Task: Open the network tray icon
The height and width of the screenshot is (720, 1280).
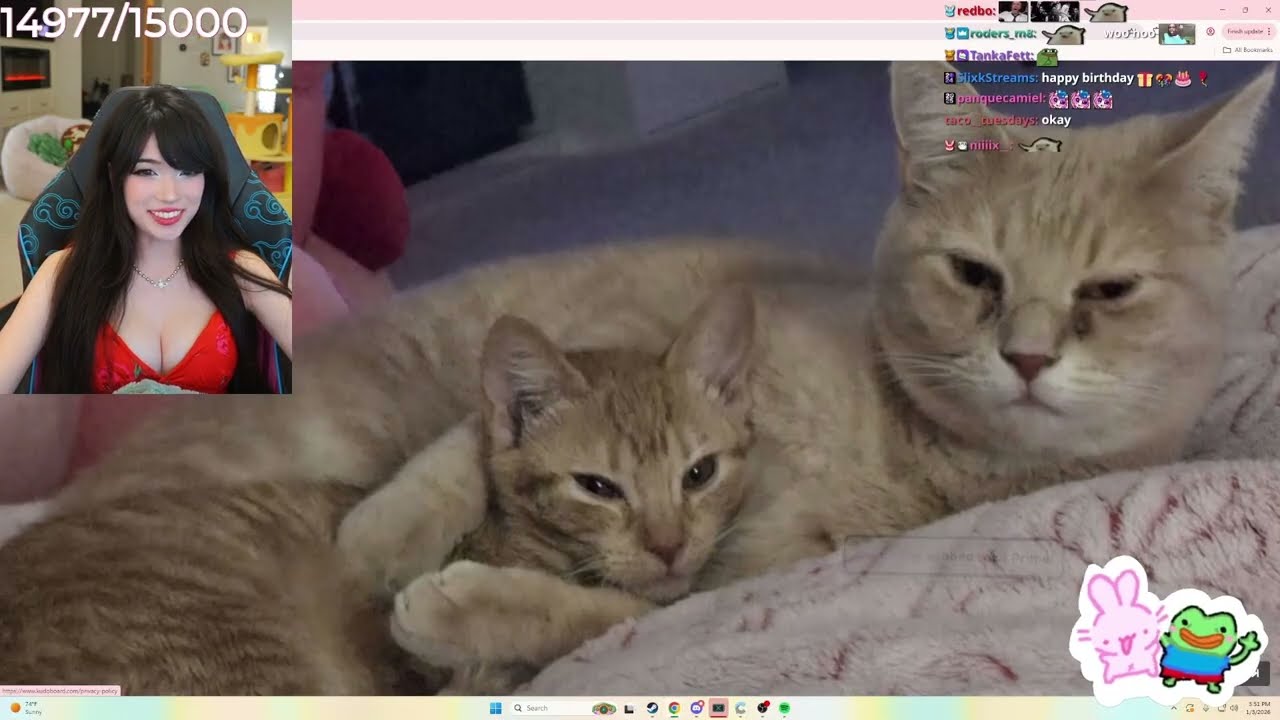Action: pyautogui.click(x=1221, y=708)
